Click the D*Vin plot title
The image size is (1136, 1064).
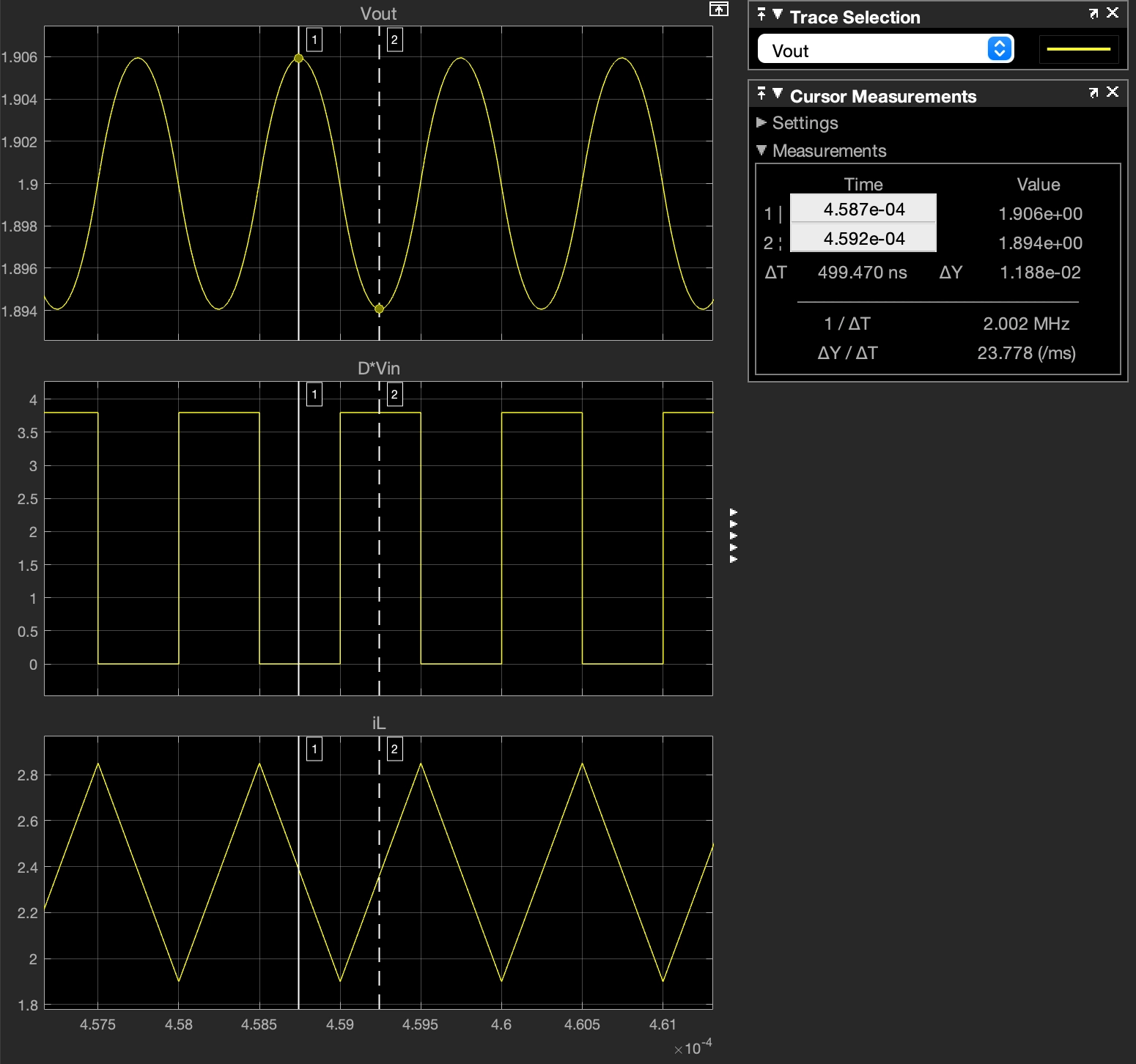pyautogui.click(x=378, y=368)
